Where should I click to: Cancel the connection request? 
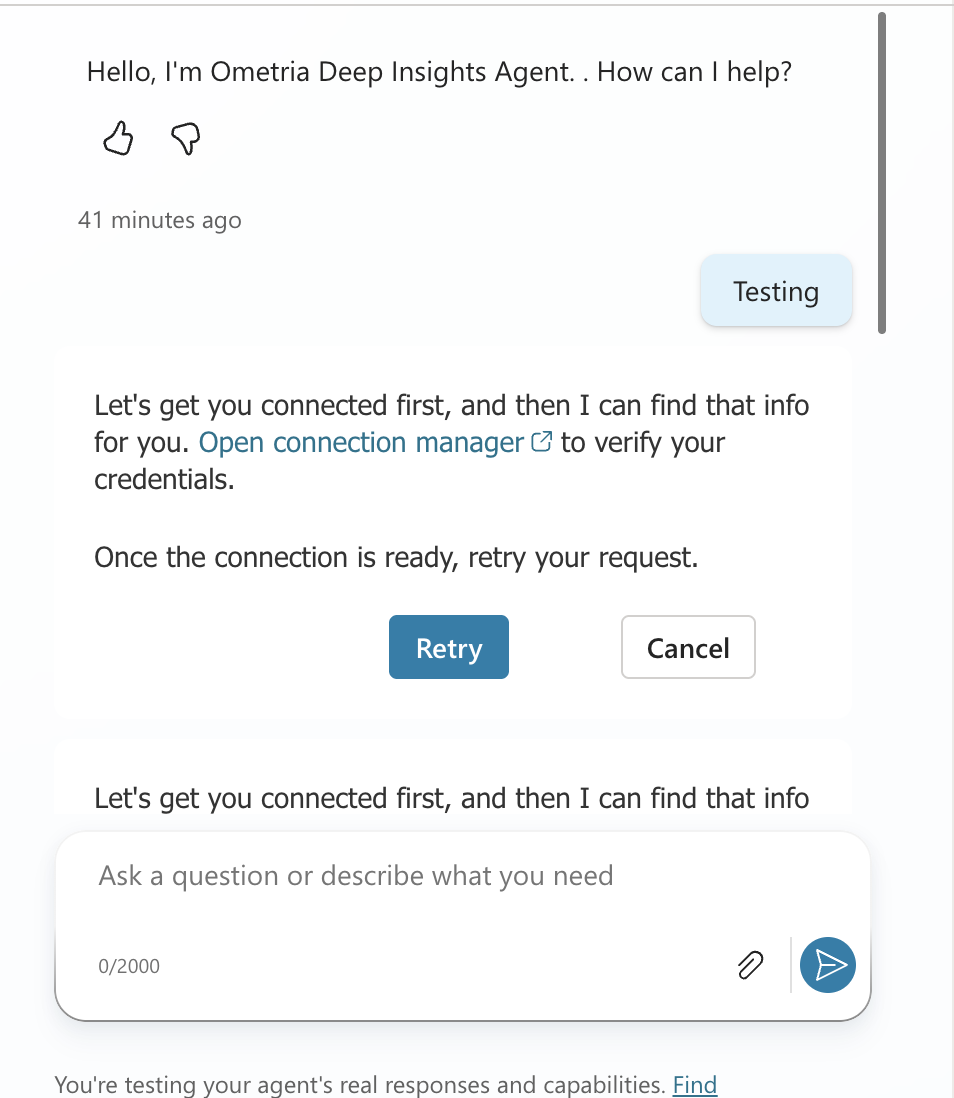click(x=688, y=647)
